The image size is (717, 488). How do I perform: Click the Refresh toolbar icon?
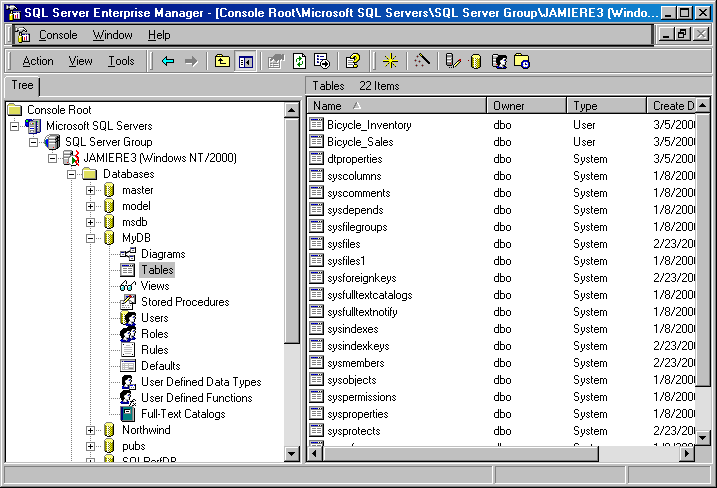[300, 61]
